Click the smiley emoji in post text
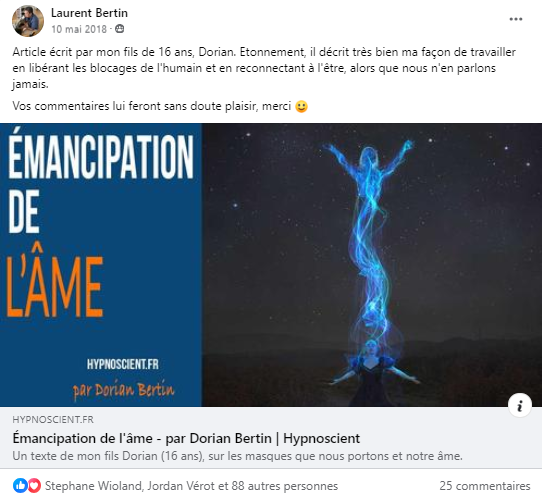542x497 pixels. click(301, 106)
